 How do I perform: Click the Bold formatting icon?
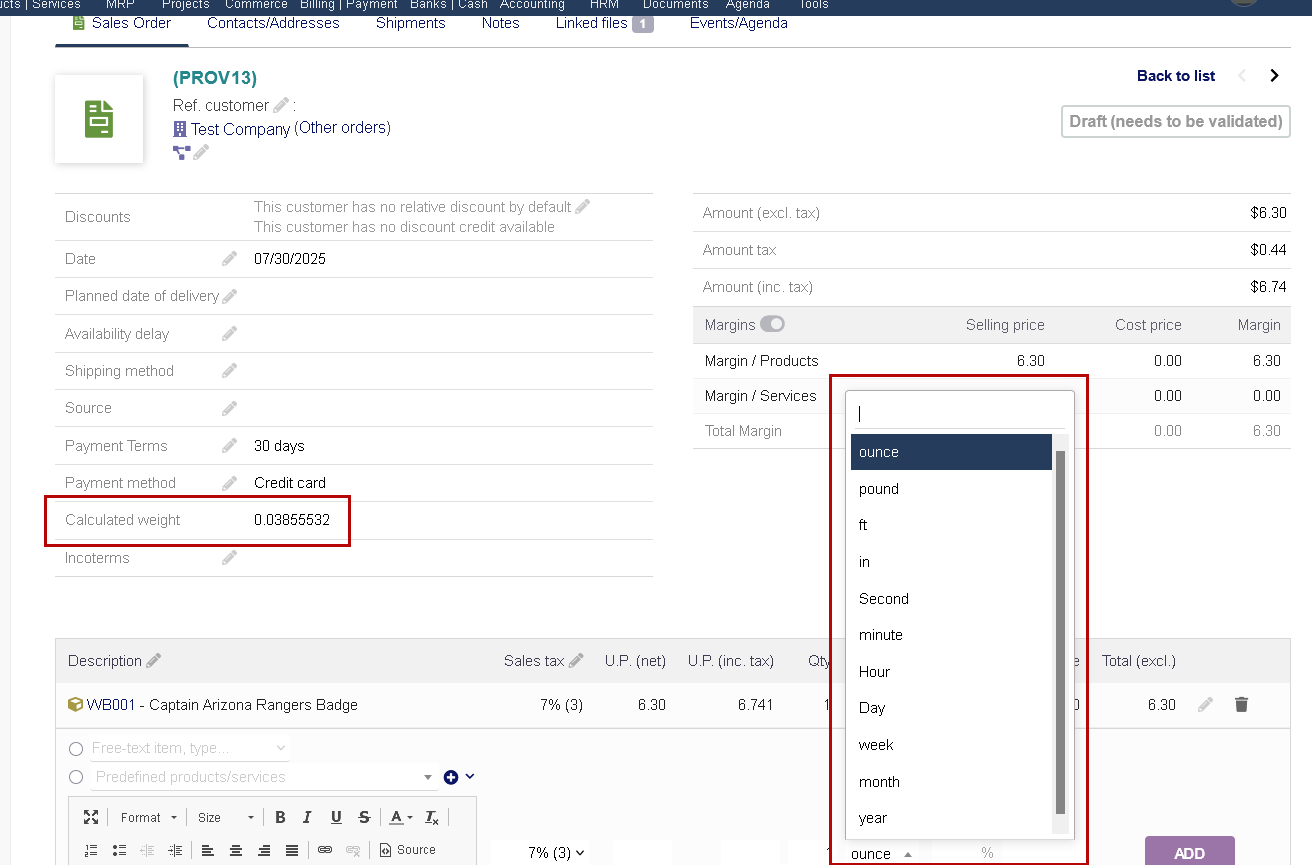280,817
